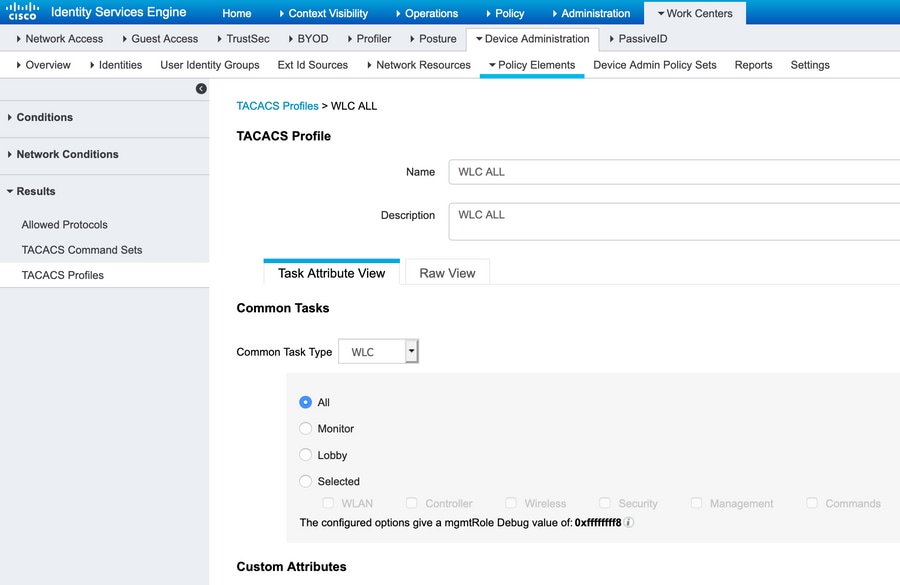Select the Monitor radio button
This screenshot has height=585, width=900.
coord(305,429)
